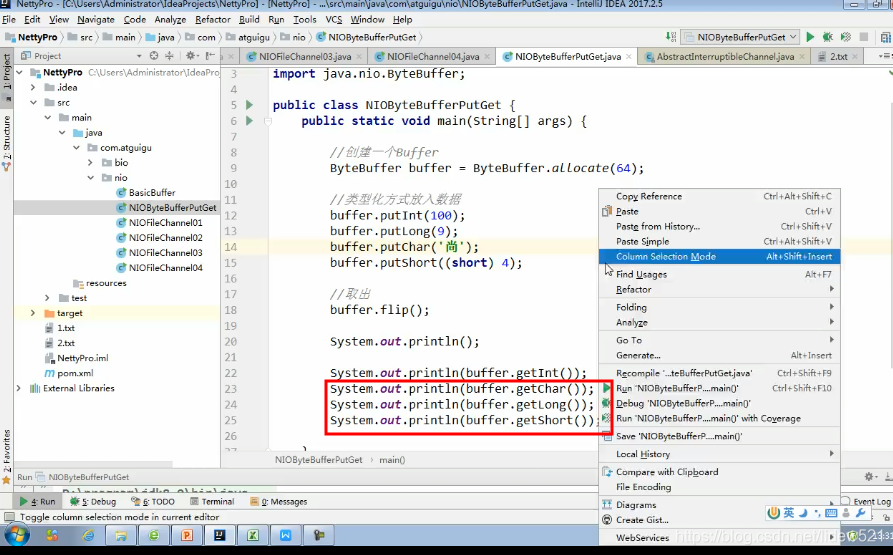Open Excel from the taskbar
This screenshot has height=555, width=893.
coord(253,535)
